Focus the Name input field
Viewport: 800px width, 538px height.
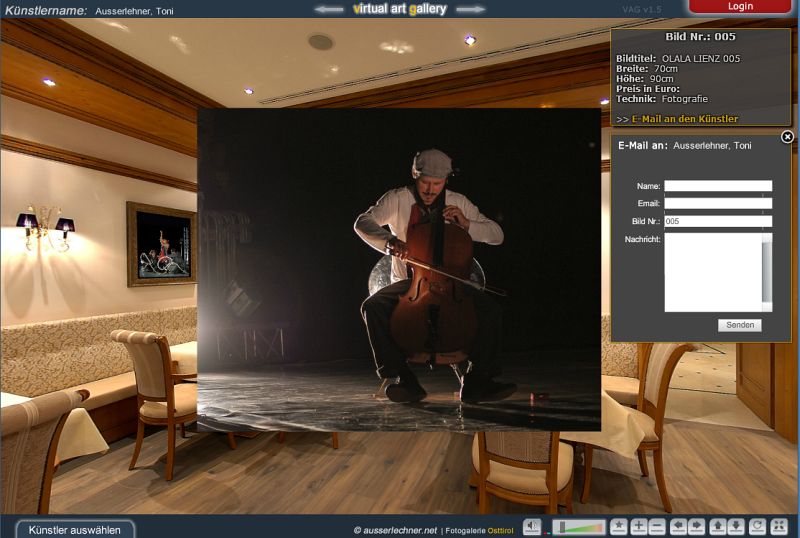click(x=718, y=186)
